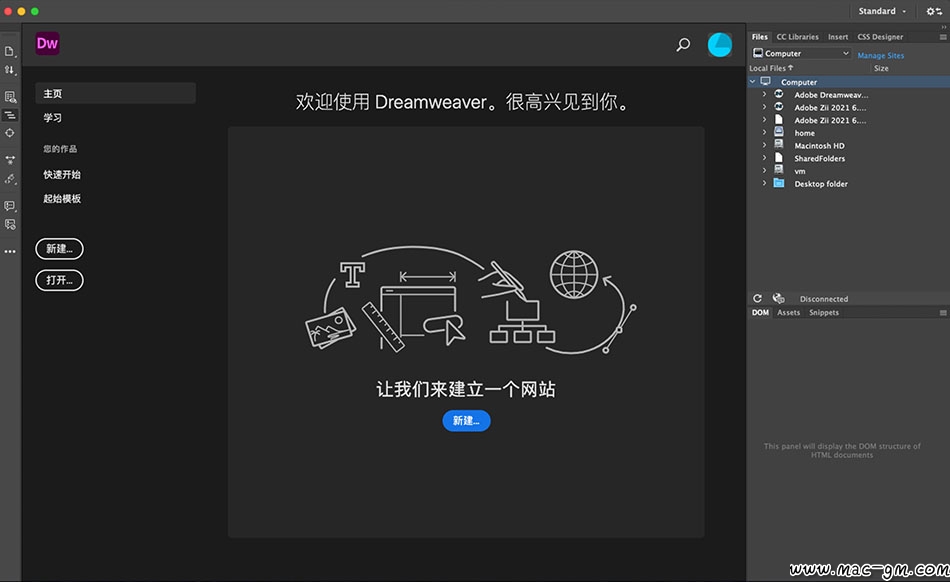Click the connect-to-server icon beside Disconnected
This screenshot has width=950, height=582.
tap(779, 299)
